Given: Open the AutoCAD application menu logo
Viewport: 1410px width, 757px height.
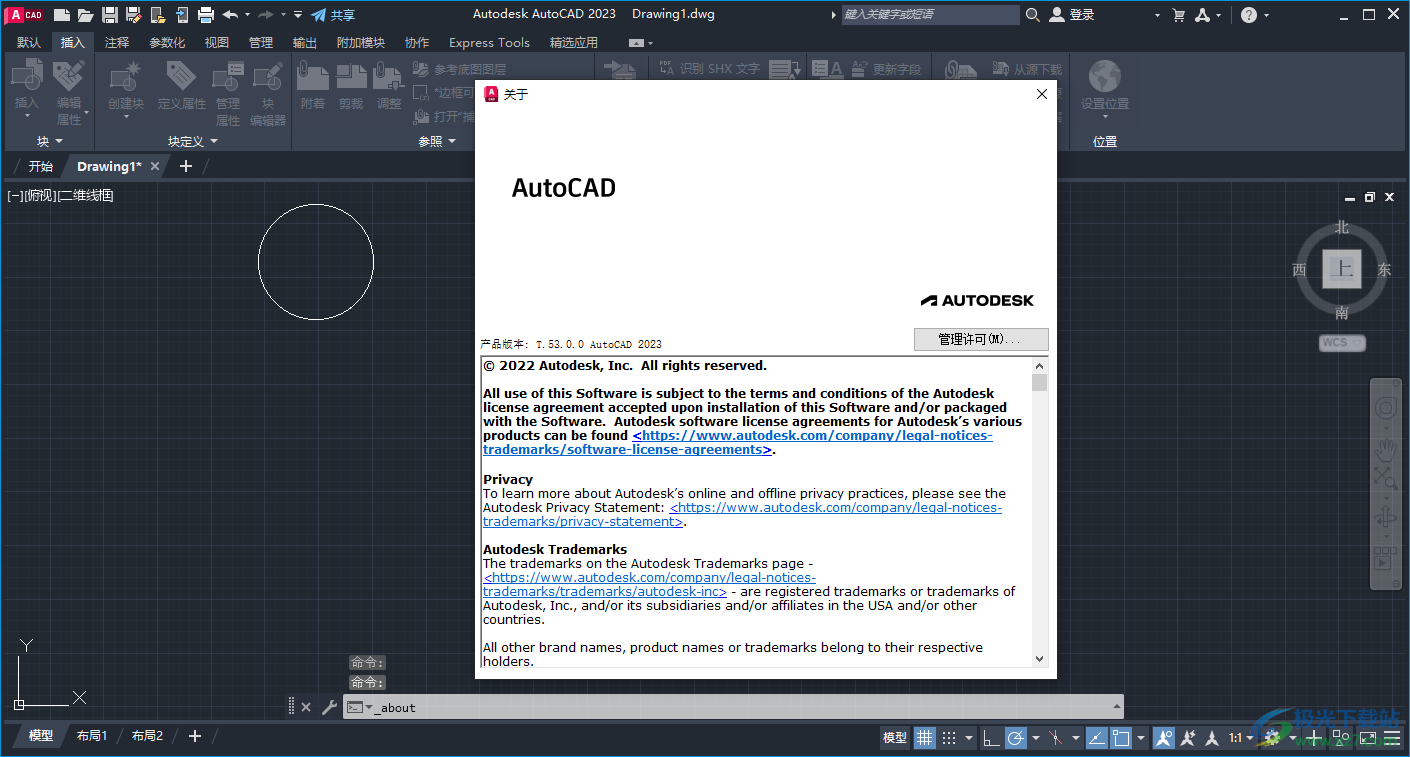Looking at the screenshot, I should click(25, 15).
